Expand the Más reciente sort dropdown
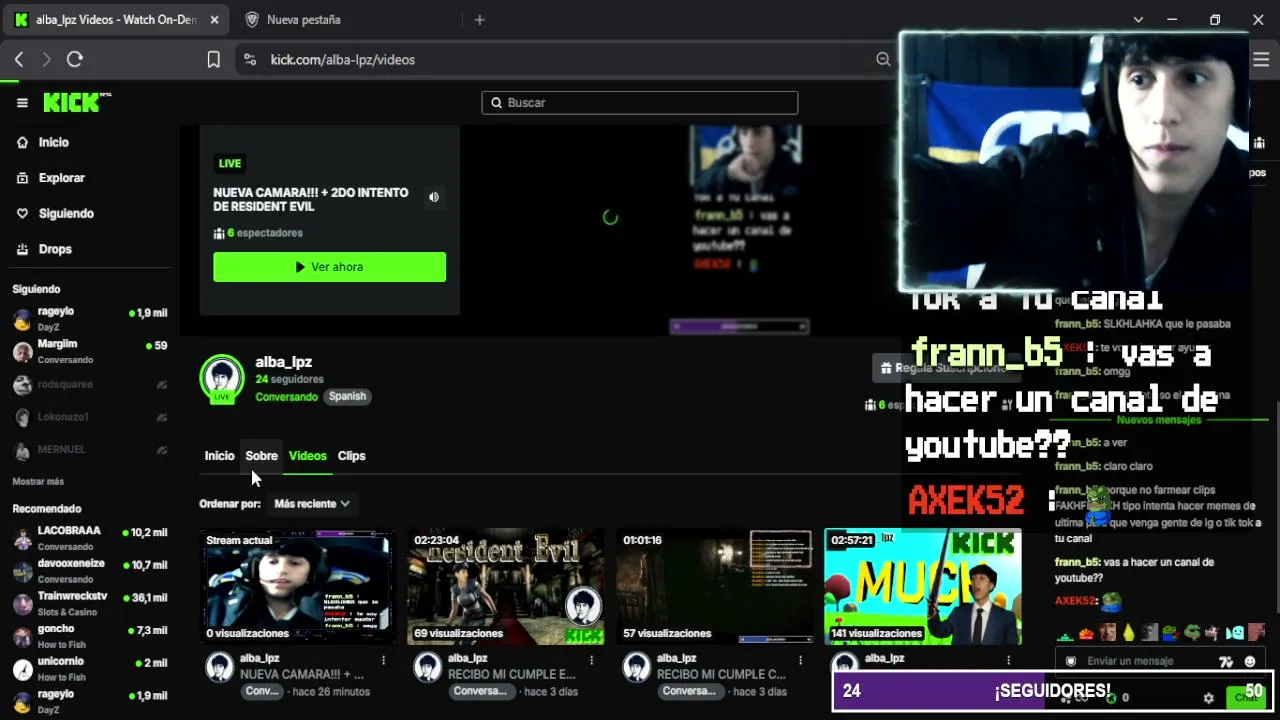Screen dimensions: 1280x720 click(x=312, y=504)
